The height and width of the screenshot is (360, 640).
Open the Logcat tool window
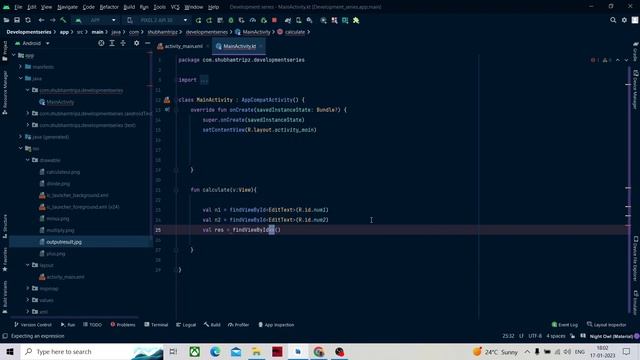point(186,325)
